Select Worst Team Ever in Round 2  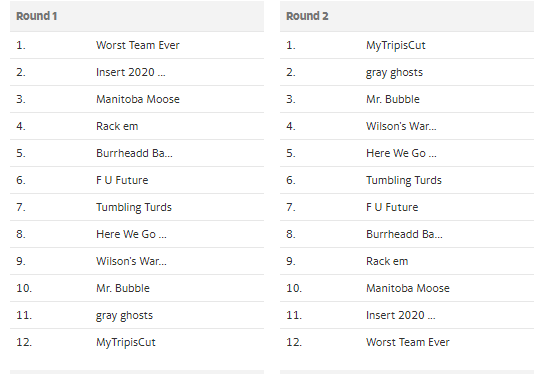pyautogui.click(x=408, y=342)
